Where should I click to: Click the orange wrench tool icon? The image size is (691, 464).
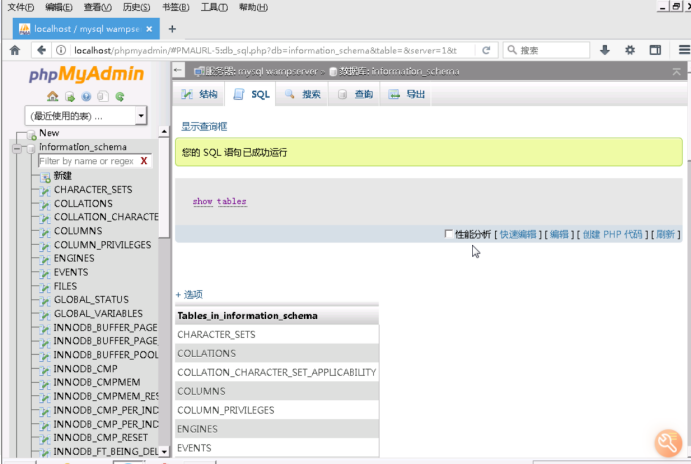[668, 443]
